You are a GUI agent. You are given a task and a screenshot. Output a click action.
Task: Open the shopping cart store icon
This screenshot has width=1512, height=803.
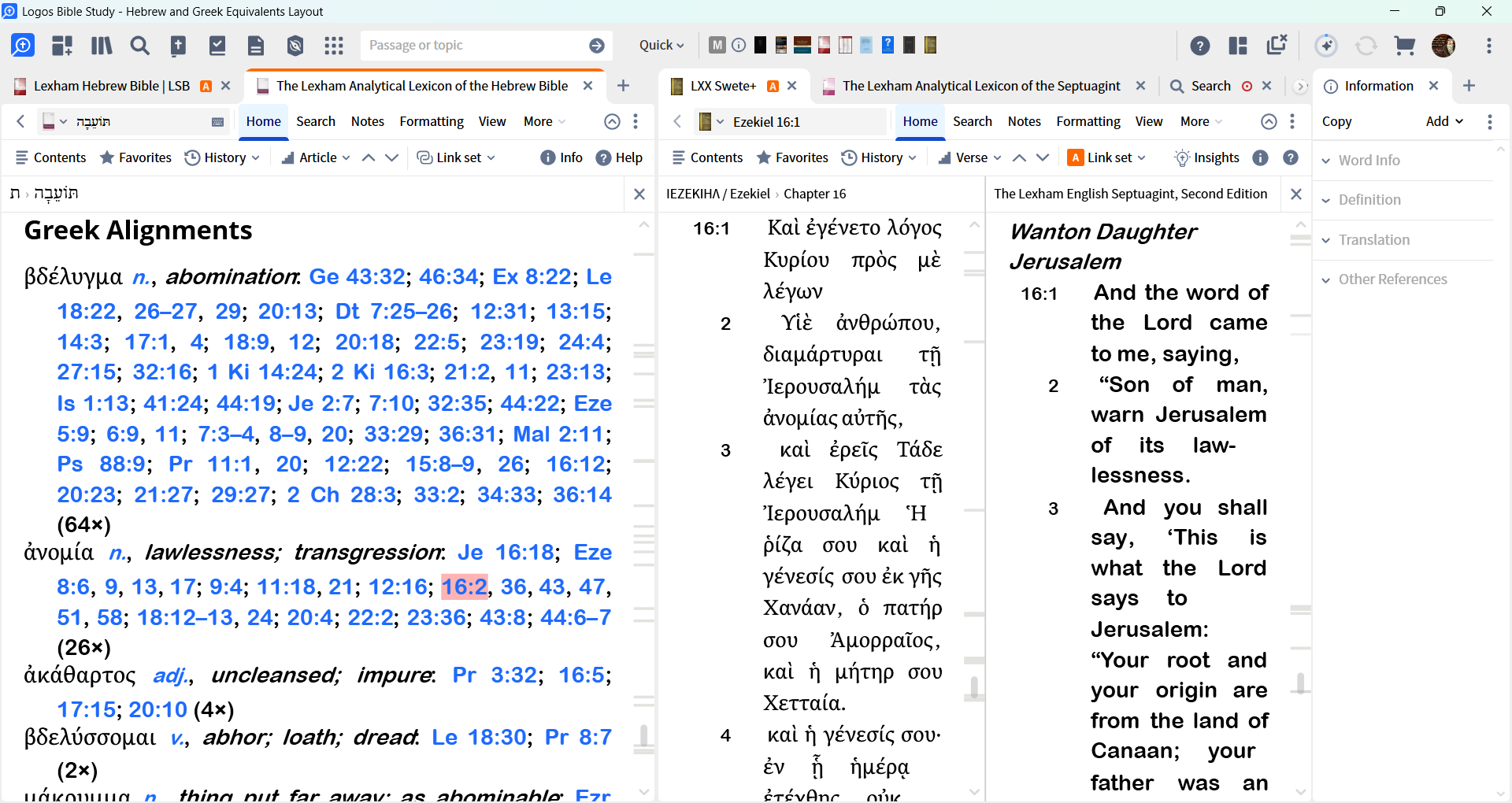[1405, 46]
